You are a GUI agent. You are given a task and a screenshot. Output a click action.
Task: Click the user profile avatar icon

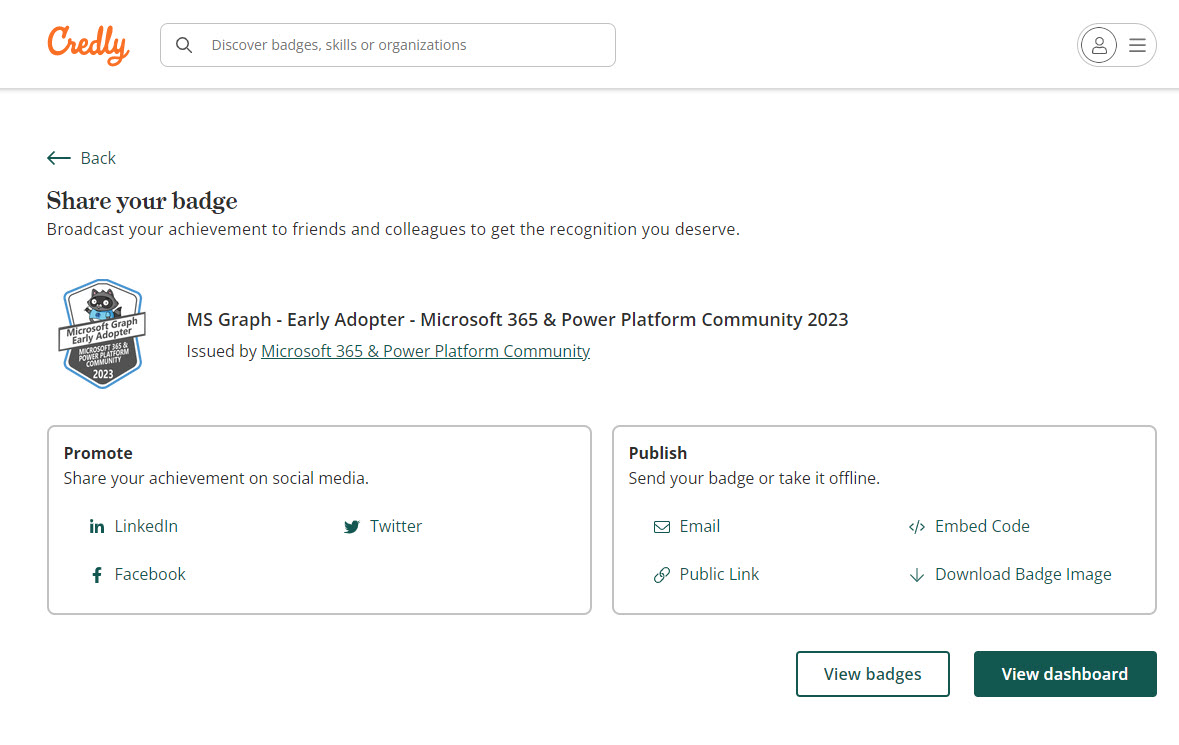(1099, 45)
